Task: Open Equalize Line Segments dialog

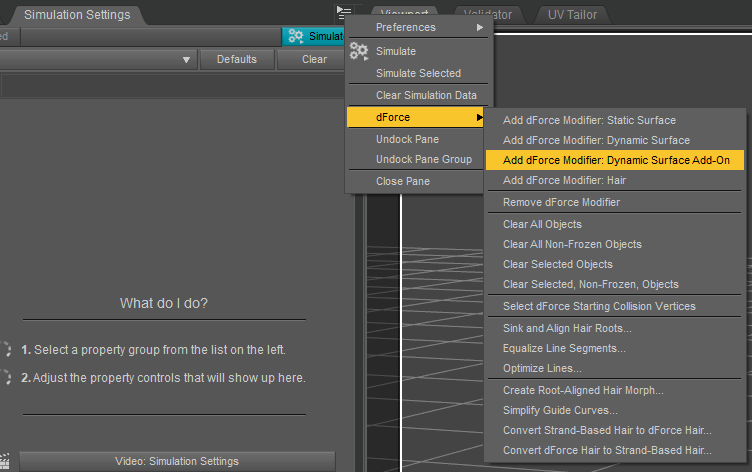Action: click(614, 348)
